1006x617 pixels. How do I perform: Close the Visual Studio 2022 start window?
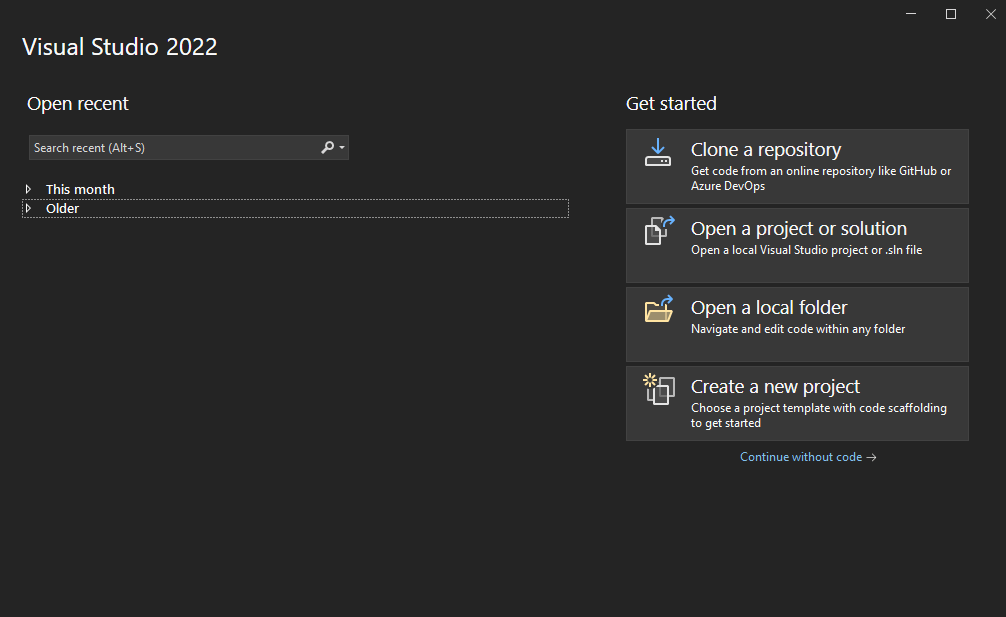tap(990, 13)
